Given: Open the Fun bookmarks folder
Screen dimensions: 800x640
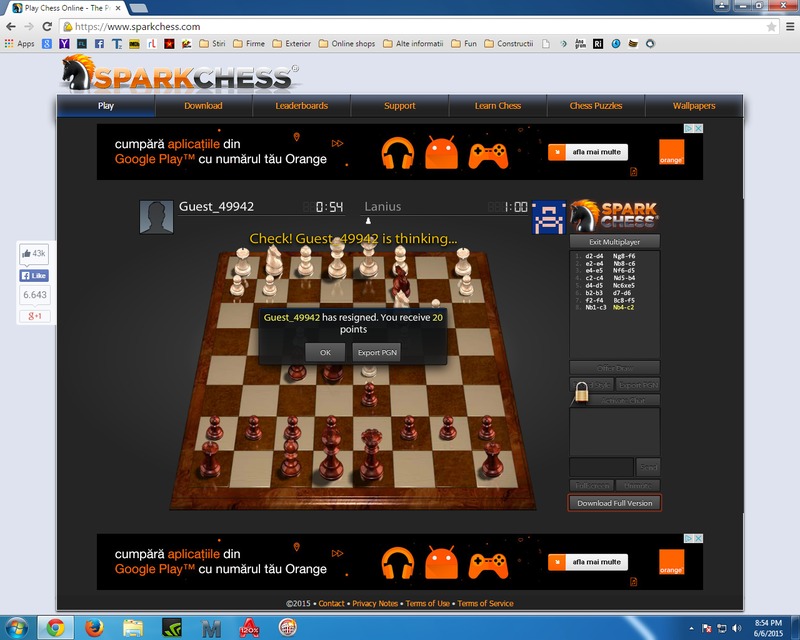Looking at the screenshot, I should pyautogui.click(x=464, y=44).
